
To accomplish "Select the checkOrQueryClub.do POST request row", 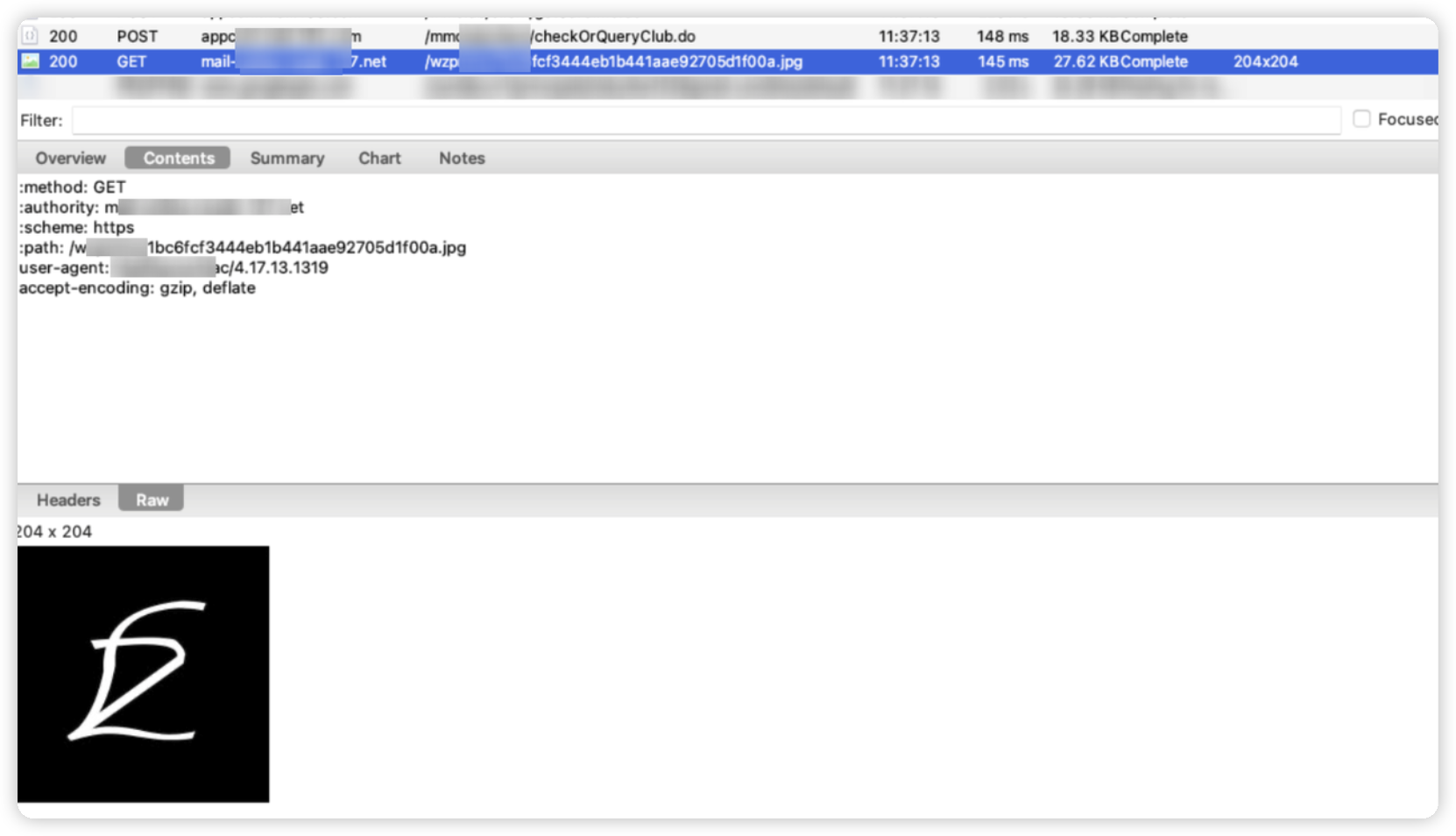I will pyautogui.click(x=613, y=36).
